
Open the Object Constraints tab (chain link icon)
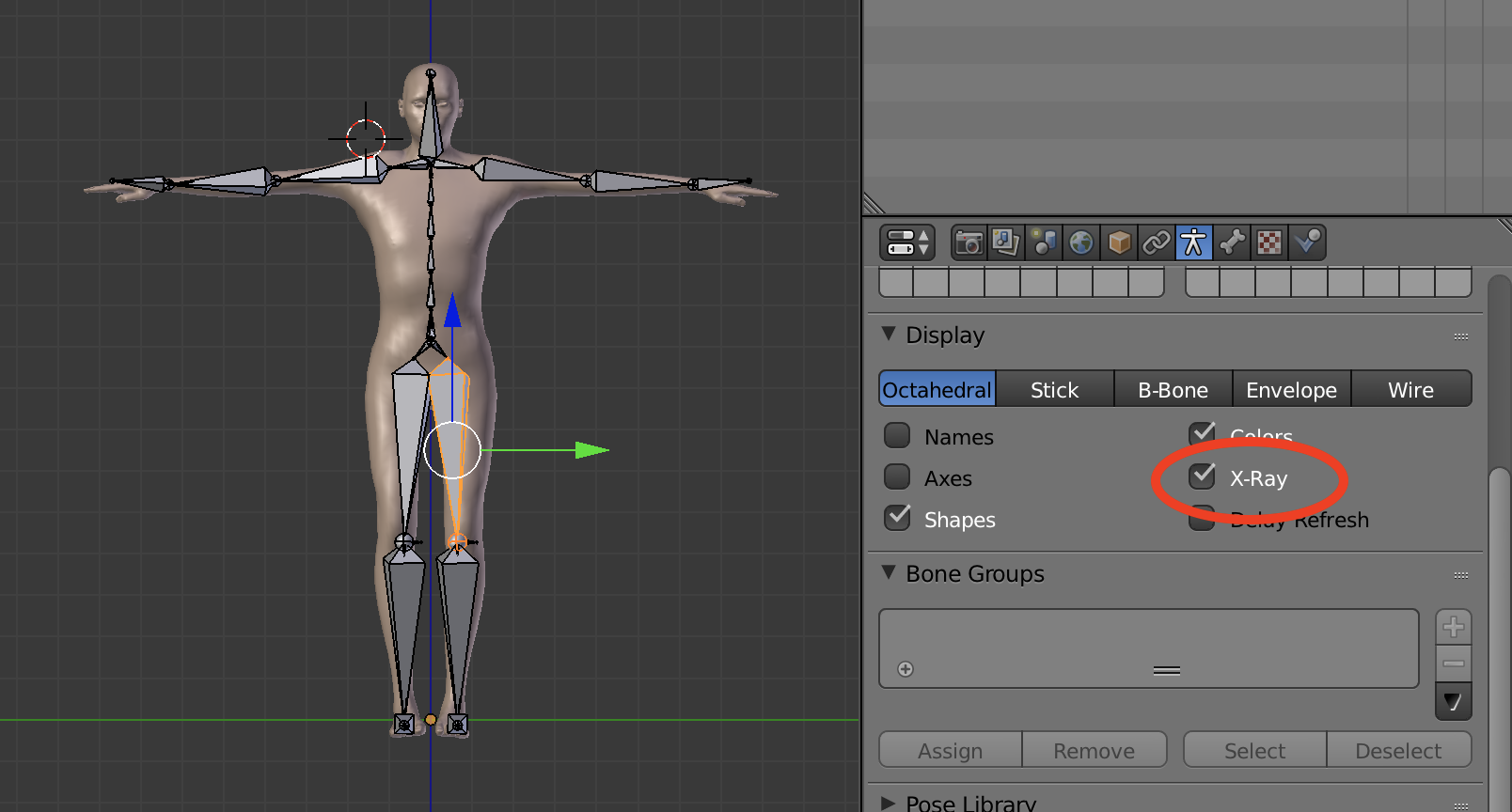[1157, 242]
